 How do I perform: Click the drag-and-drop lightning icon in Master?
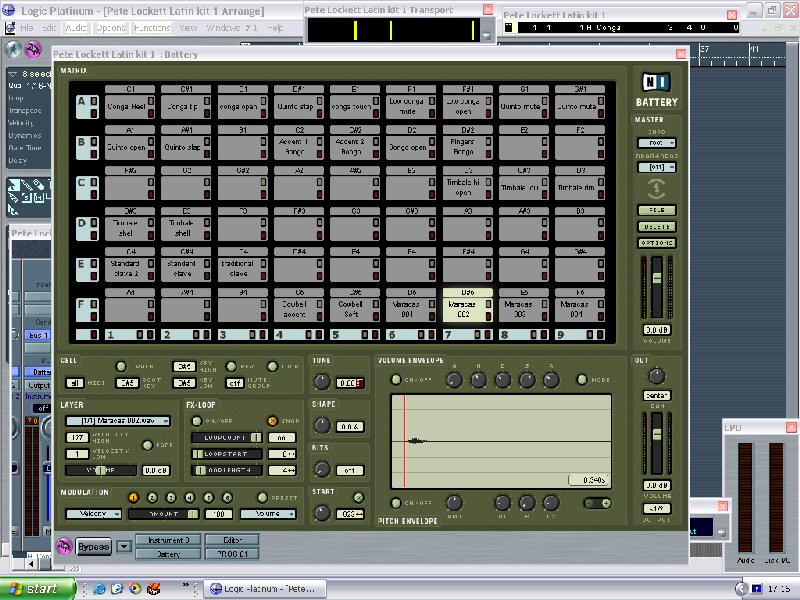pyautogui.click(x=656, y=188)
